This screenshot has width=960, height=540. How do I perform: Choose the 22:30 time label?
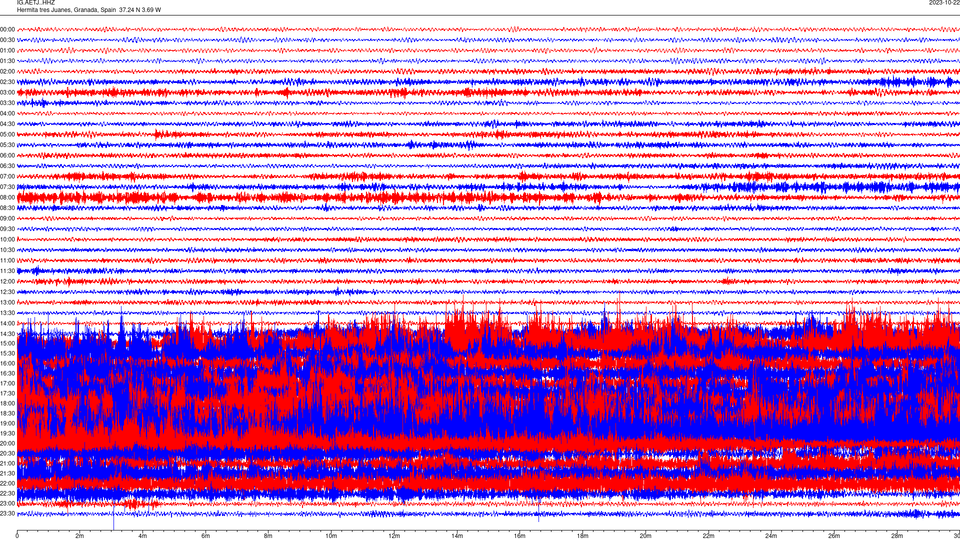pyautogui.click(x=8, y=493)
